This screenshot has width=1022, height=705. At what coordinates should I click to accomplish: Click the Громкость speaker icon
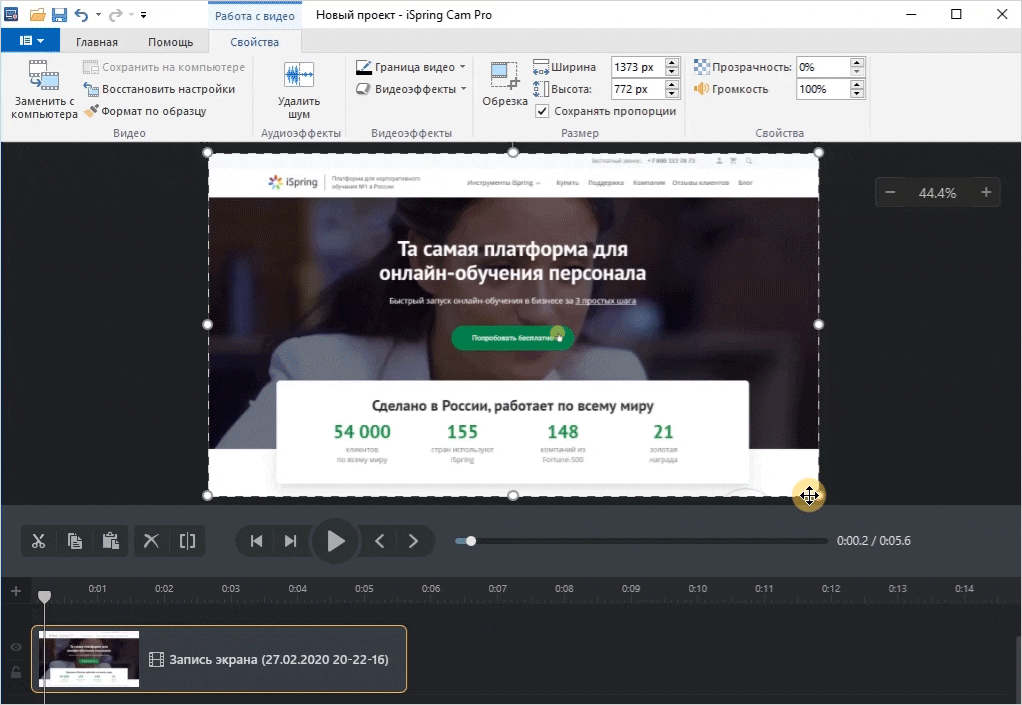click(x=701, y=89)
